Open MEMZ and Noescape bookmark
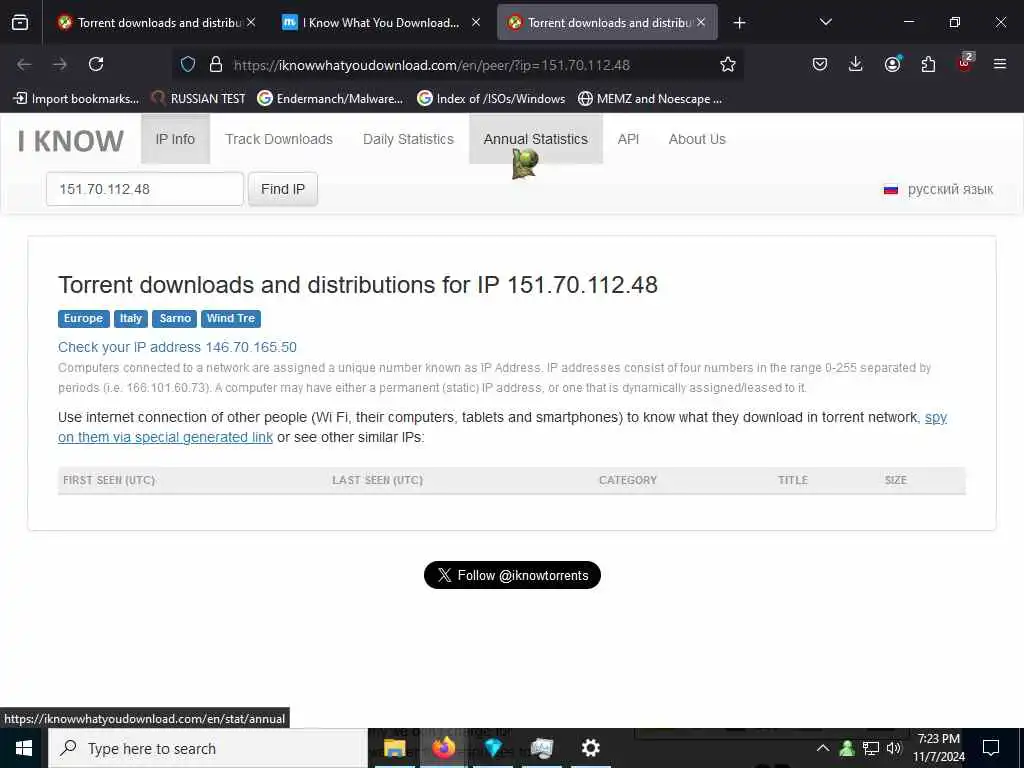The width and height of the screenshot is (1024, 768). point(650,99)
